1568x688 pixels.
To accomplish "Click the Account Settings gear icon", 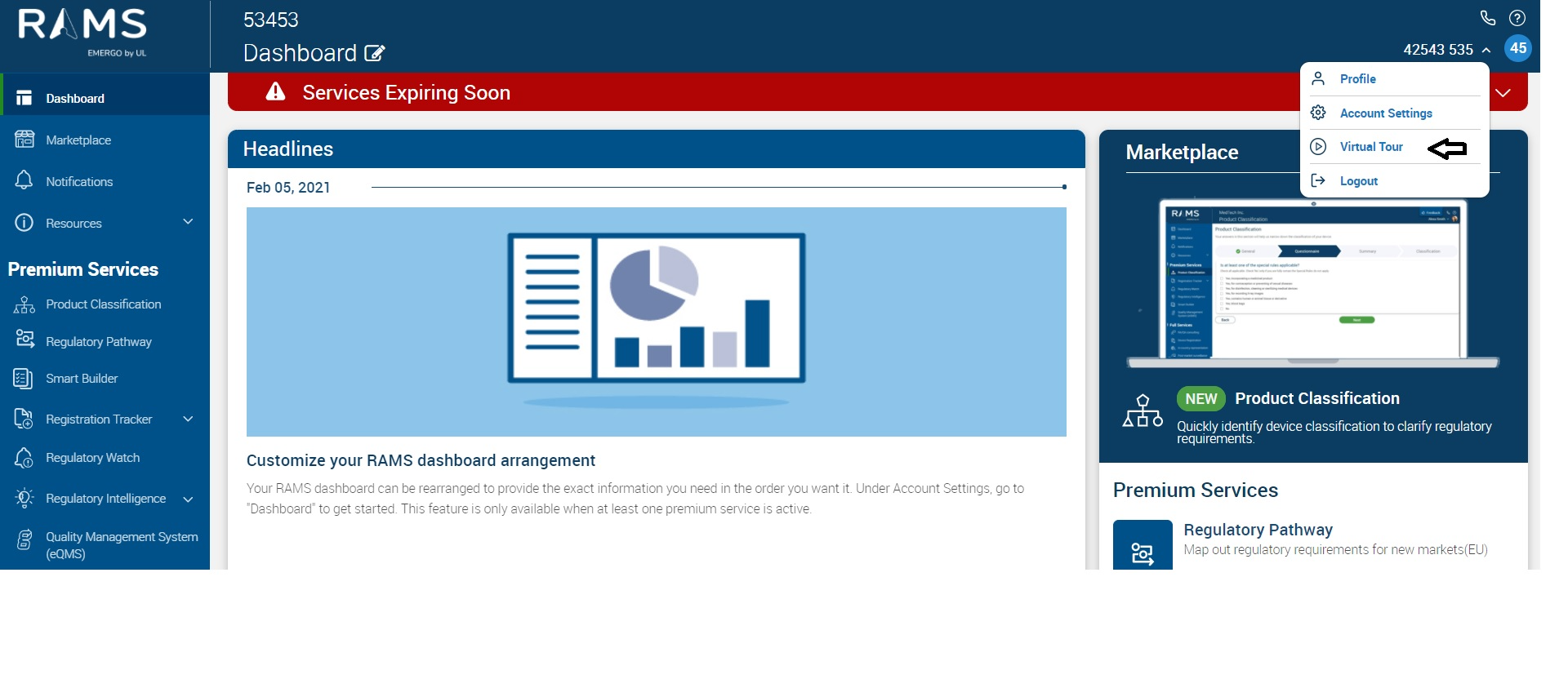I will tap(1318, 113).
